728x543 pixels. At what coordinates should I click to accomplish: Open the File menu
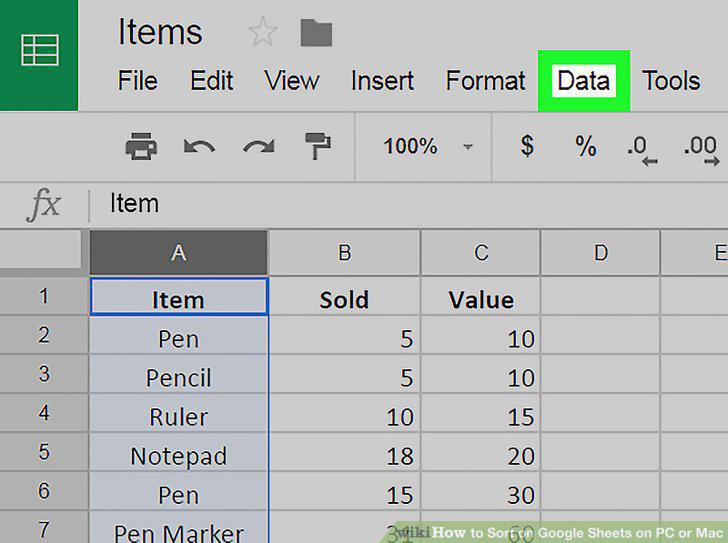tap(137, 80)
